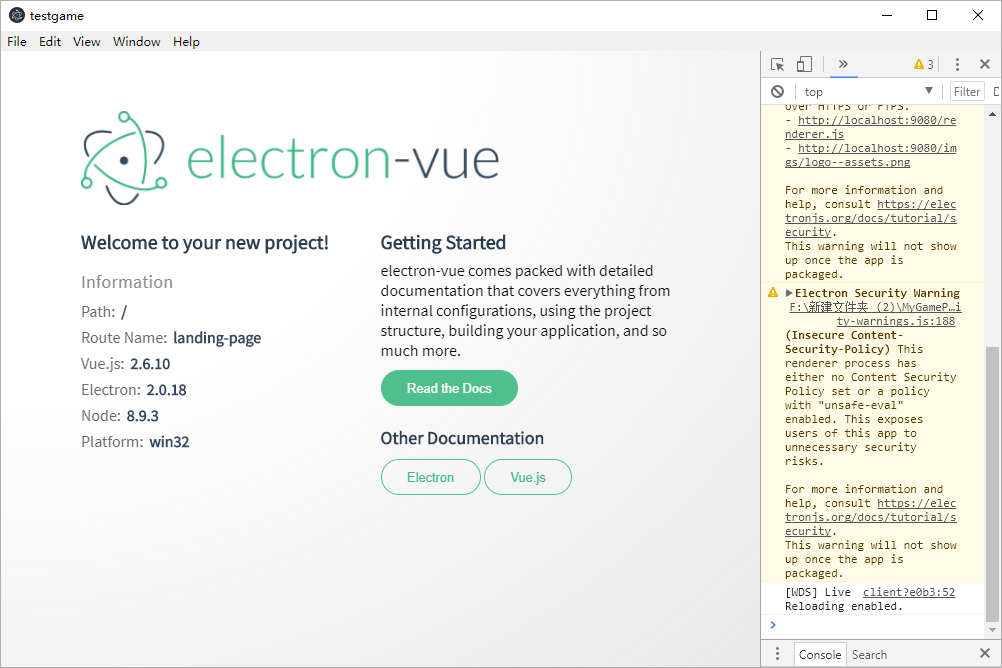Click the console scroll down arrow

click(x=992, y=630)
